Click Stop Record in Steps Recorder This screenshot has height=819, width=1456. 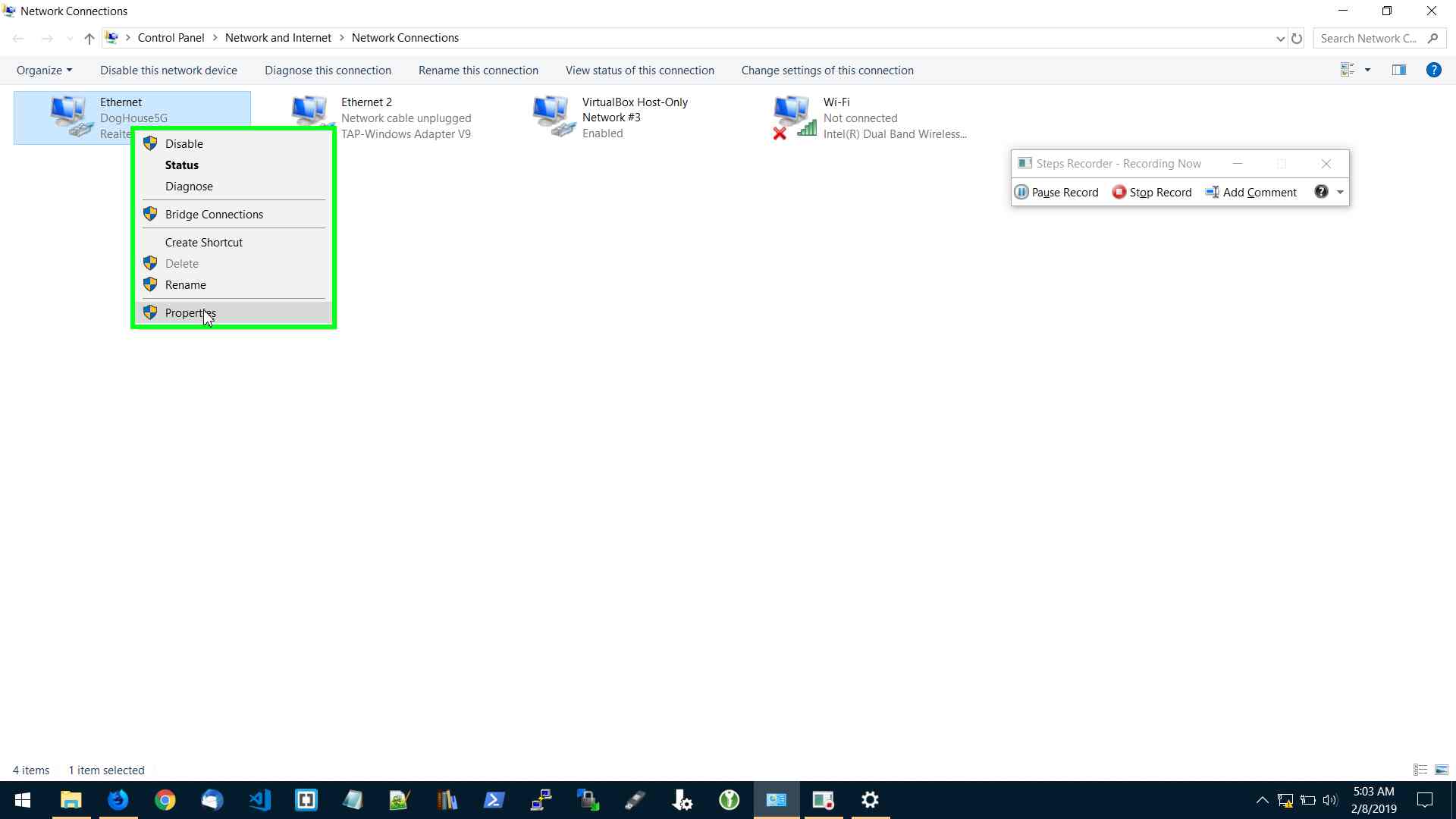click(1151, 193)
